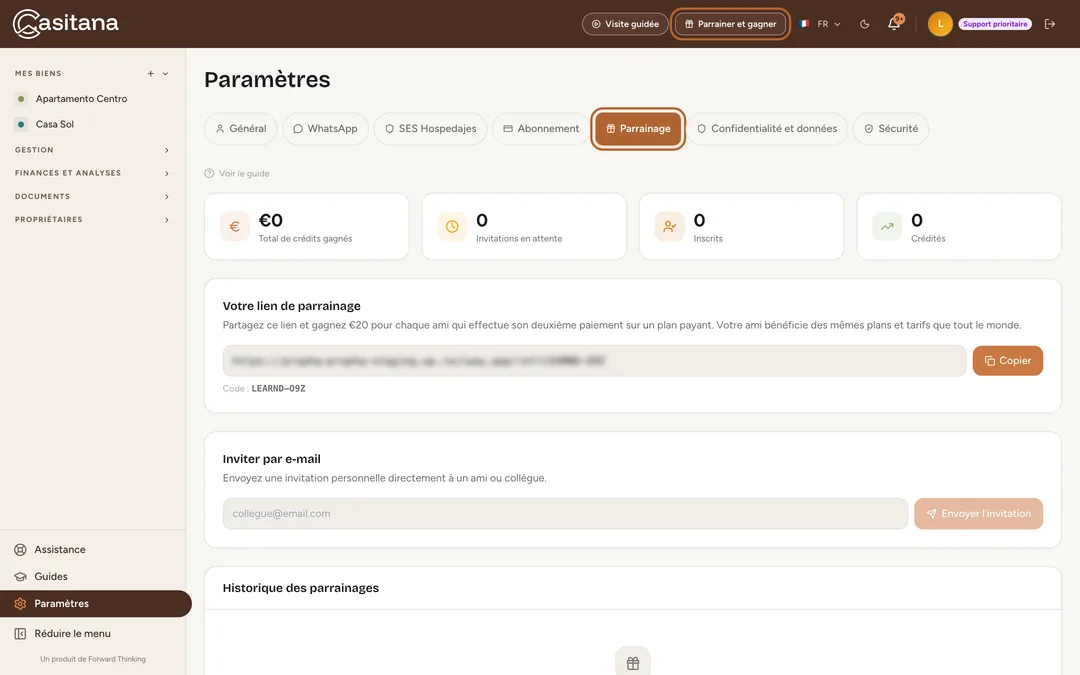Go to the Sécurité tab
The image size is (1080, 675).
(x=891, y=129)
